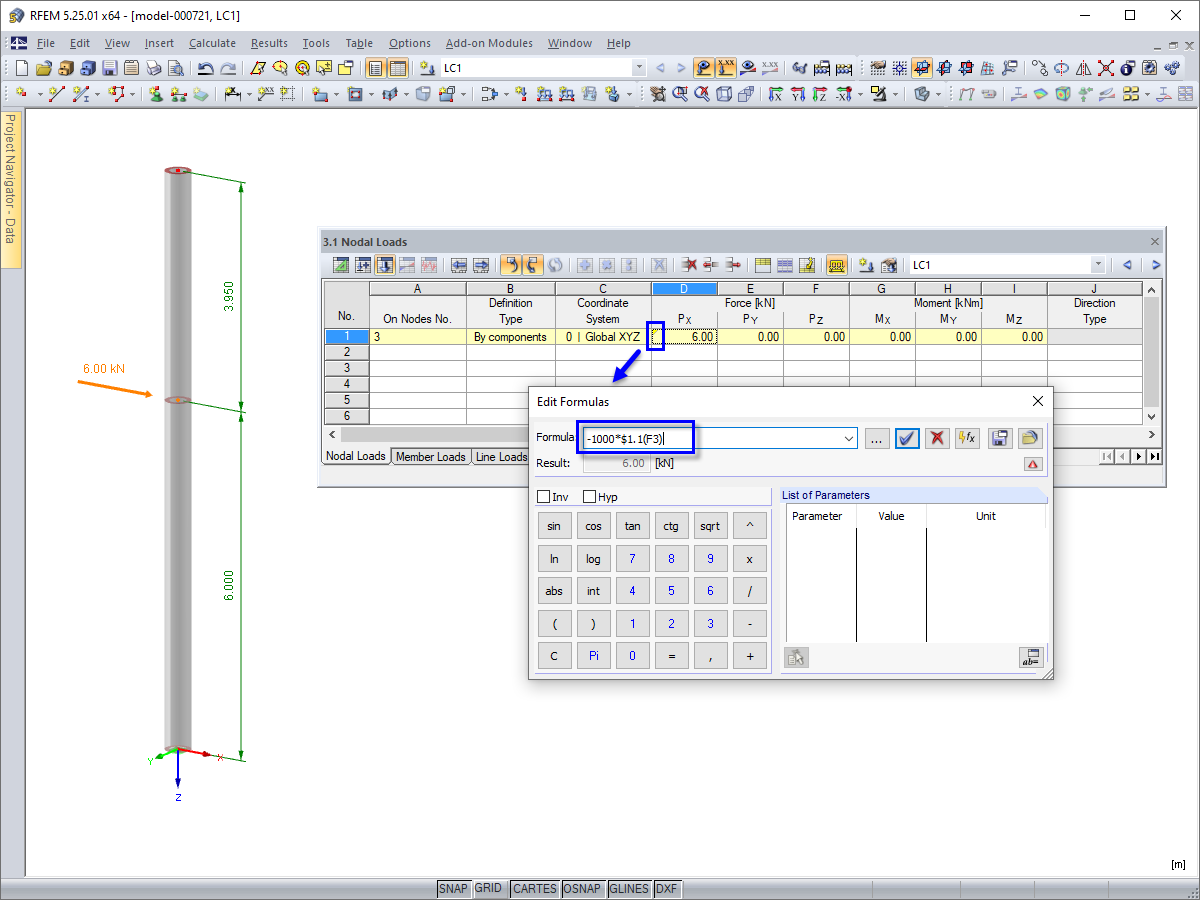
Task: Switch to the Line Loads tab
Action: tap(500, 457)
